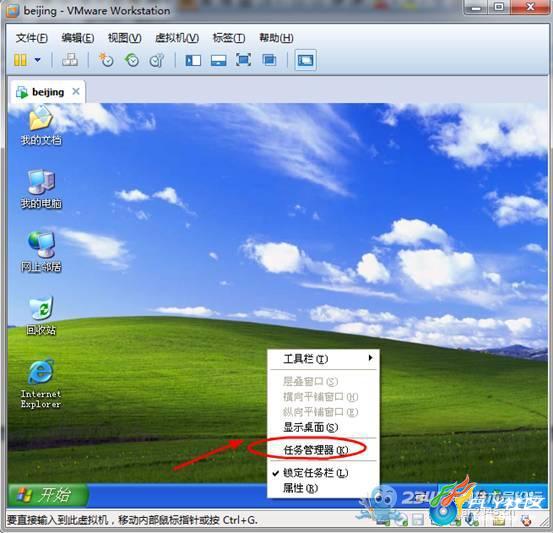Image resolution: width=553 pixels, height=533 pixels.
Task: Open the 编辑(E) menu
Action: click(x=78, y=37)
